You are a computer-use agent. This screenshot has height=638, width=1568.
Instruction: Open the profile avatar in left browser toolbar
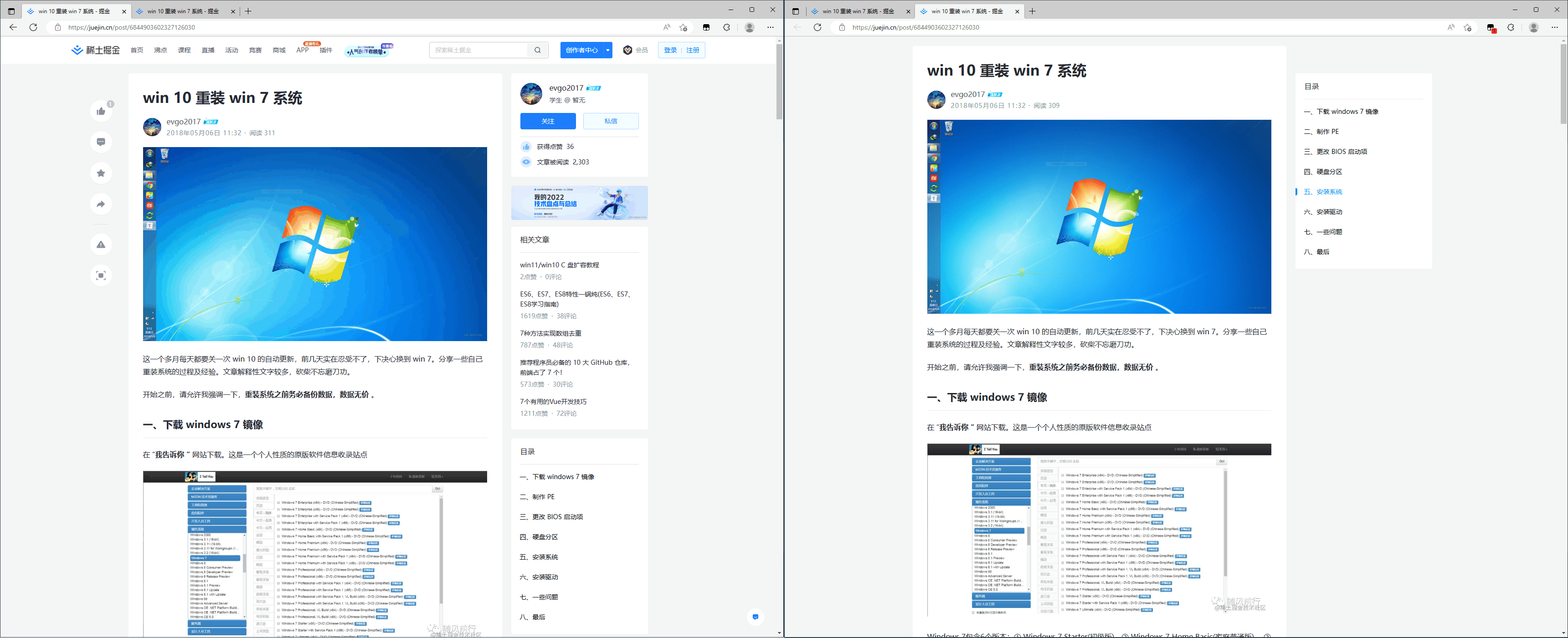tap(750, 27)
